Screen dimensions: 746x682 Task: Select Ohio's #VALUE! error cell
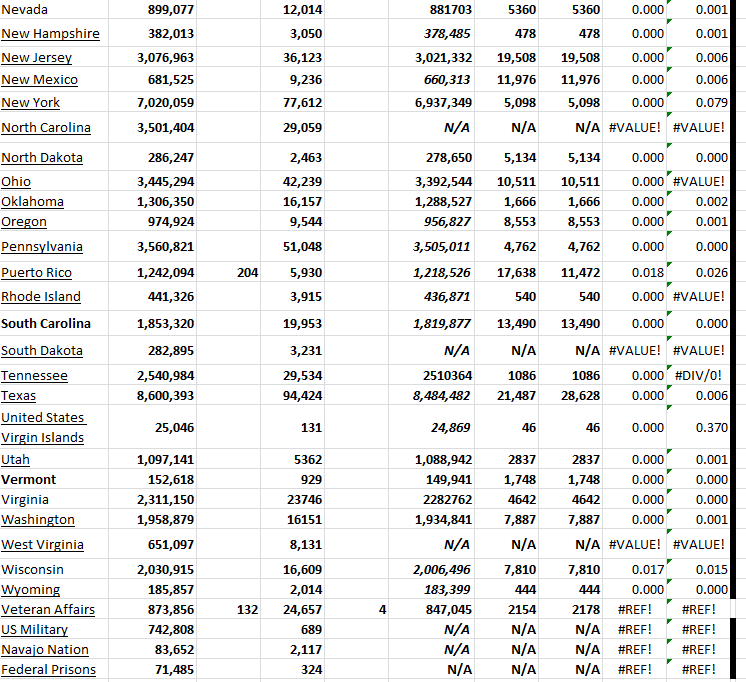point(698,181)
